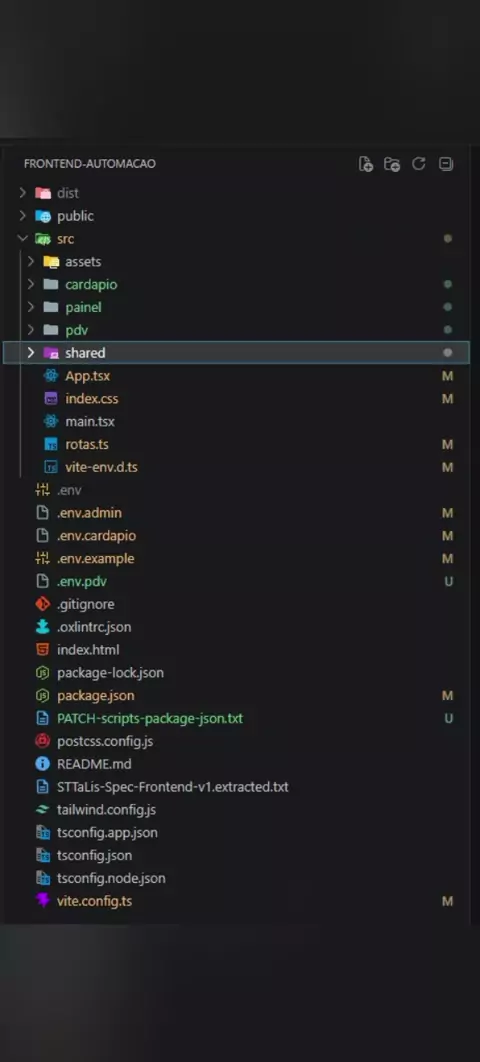Click the Tailwind icon beside tailwind.config.js
This screenshot has height=1062, width=480.
pyautogui.click(x=43, y=809)
